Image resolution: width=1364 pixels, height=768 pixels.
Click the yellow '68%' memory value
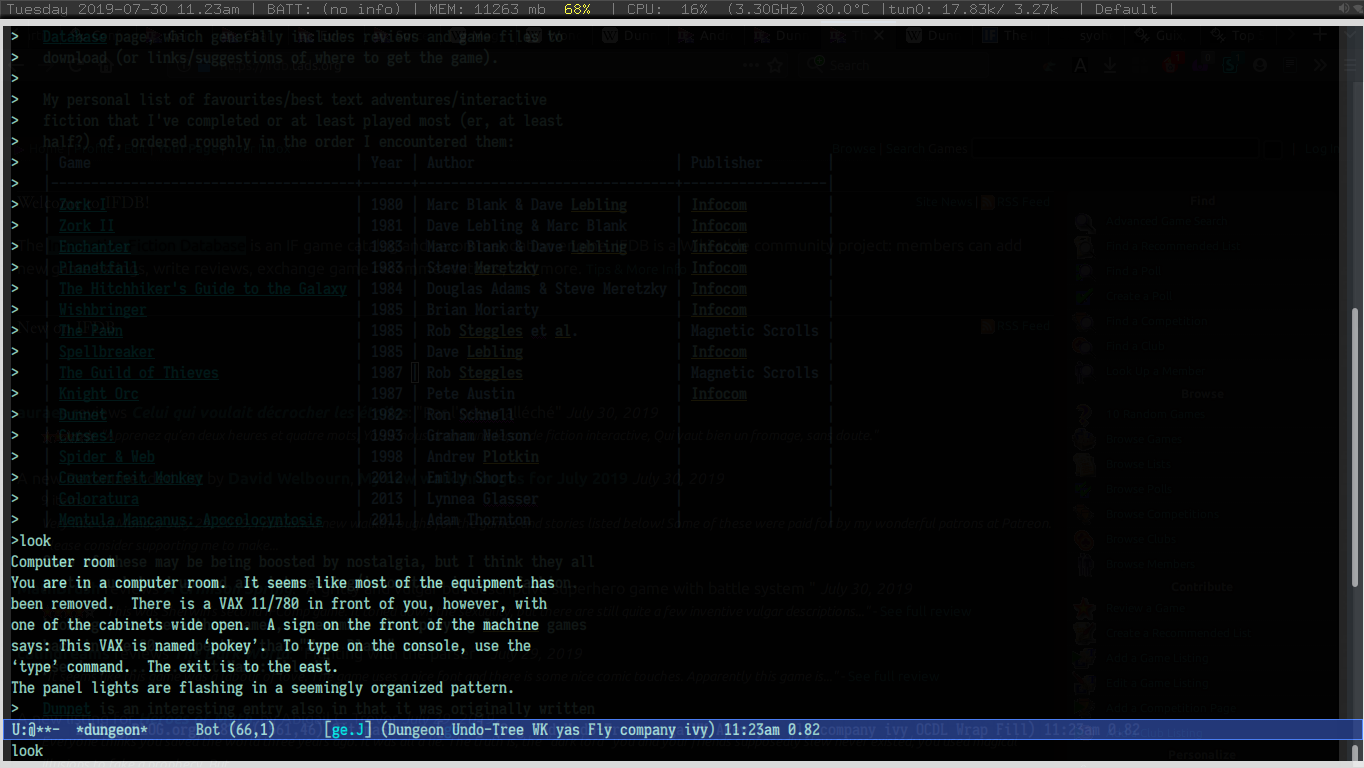(x=577, y=9)
